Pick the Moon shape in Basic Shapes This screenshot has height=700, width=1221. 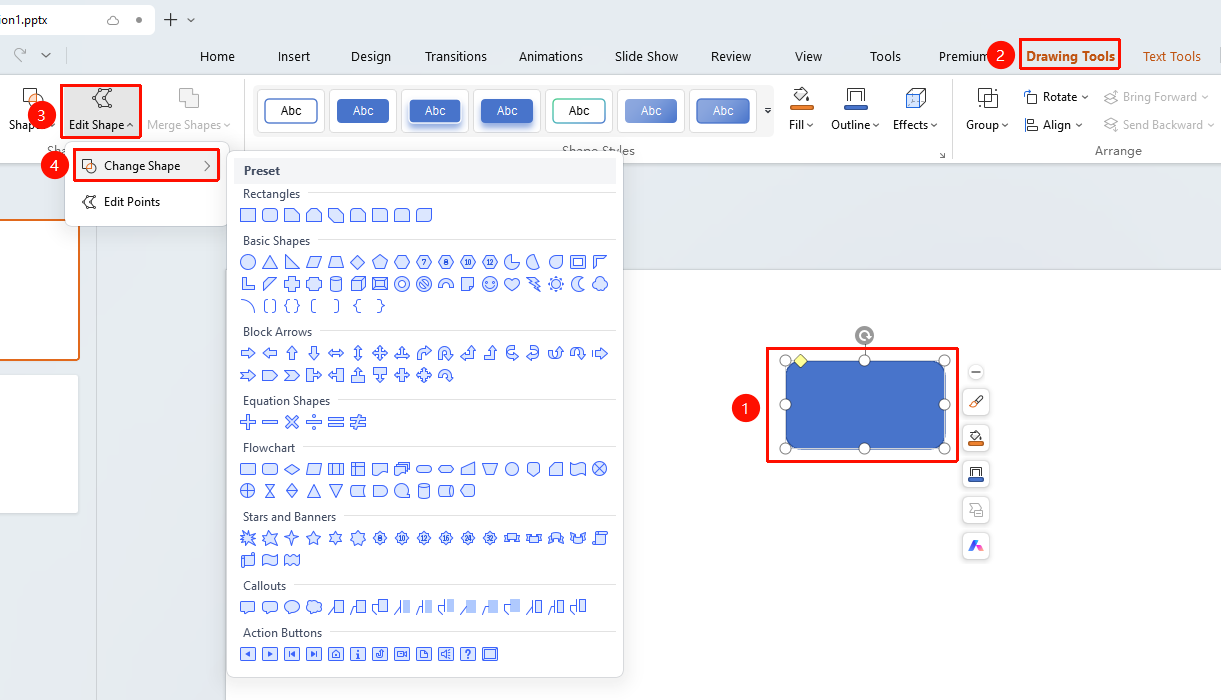[x=578, y=284]
